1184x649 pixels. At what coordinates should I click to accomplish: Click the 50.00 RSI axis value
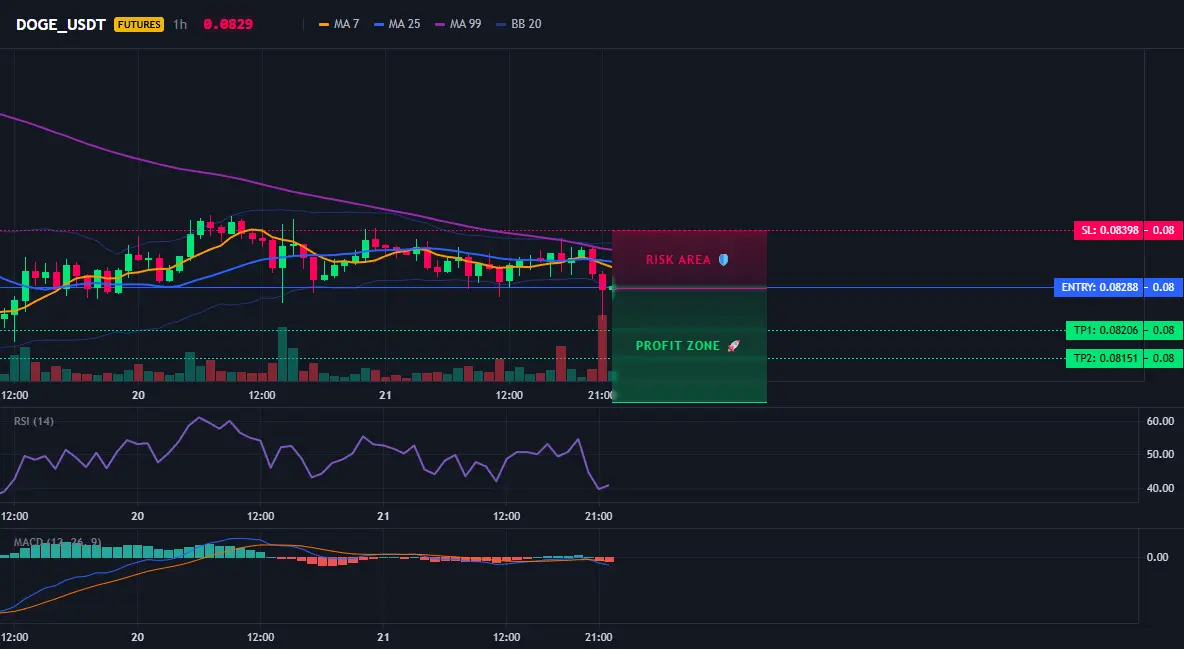(1161, 454)
